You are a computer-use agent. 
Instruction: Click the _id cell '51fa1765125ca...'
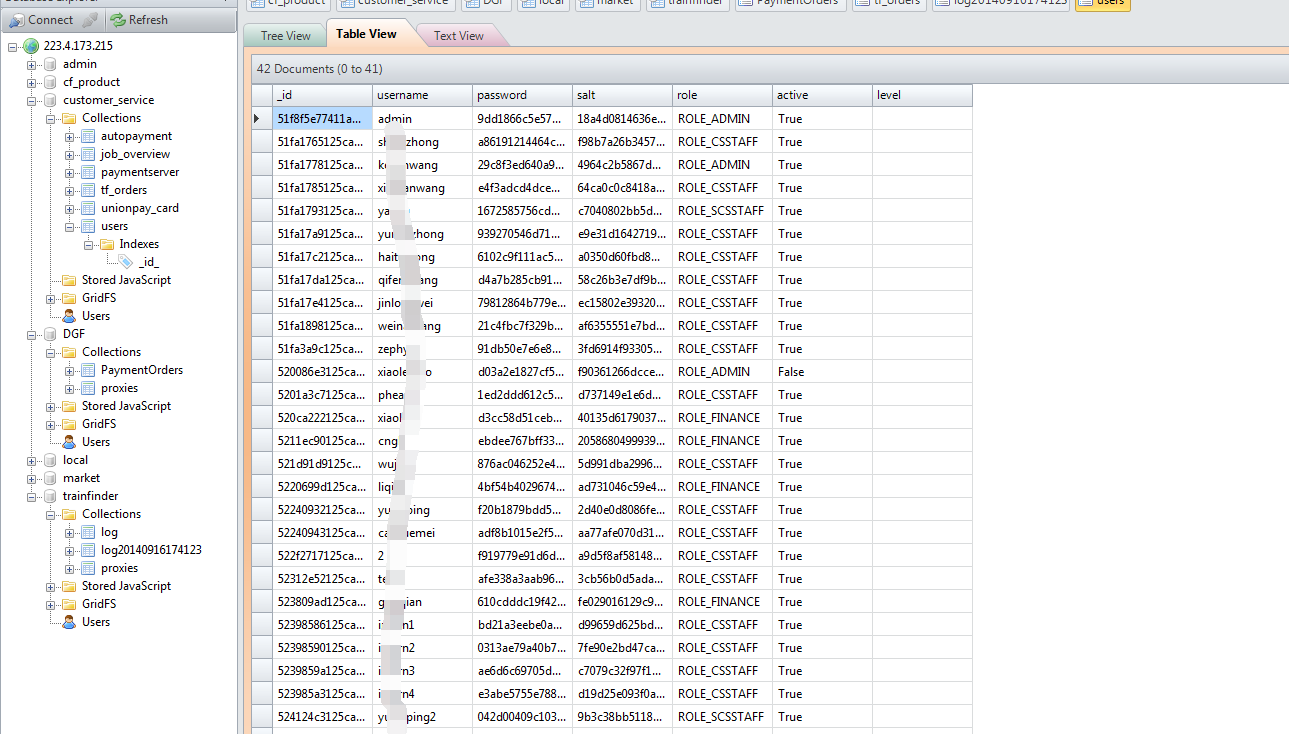tap(323, 141)
